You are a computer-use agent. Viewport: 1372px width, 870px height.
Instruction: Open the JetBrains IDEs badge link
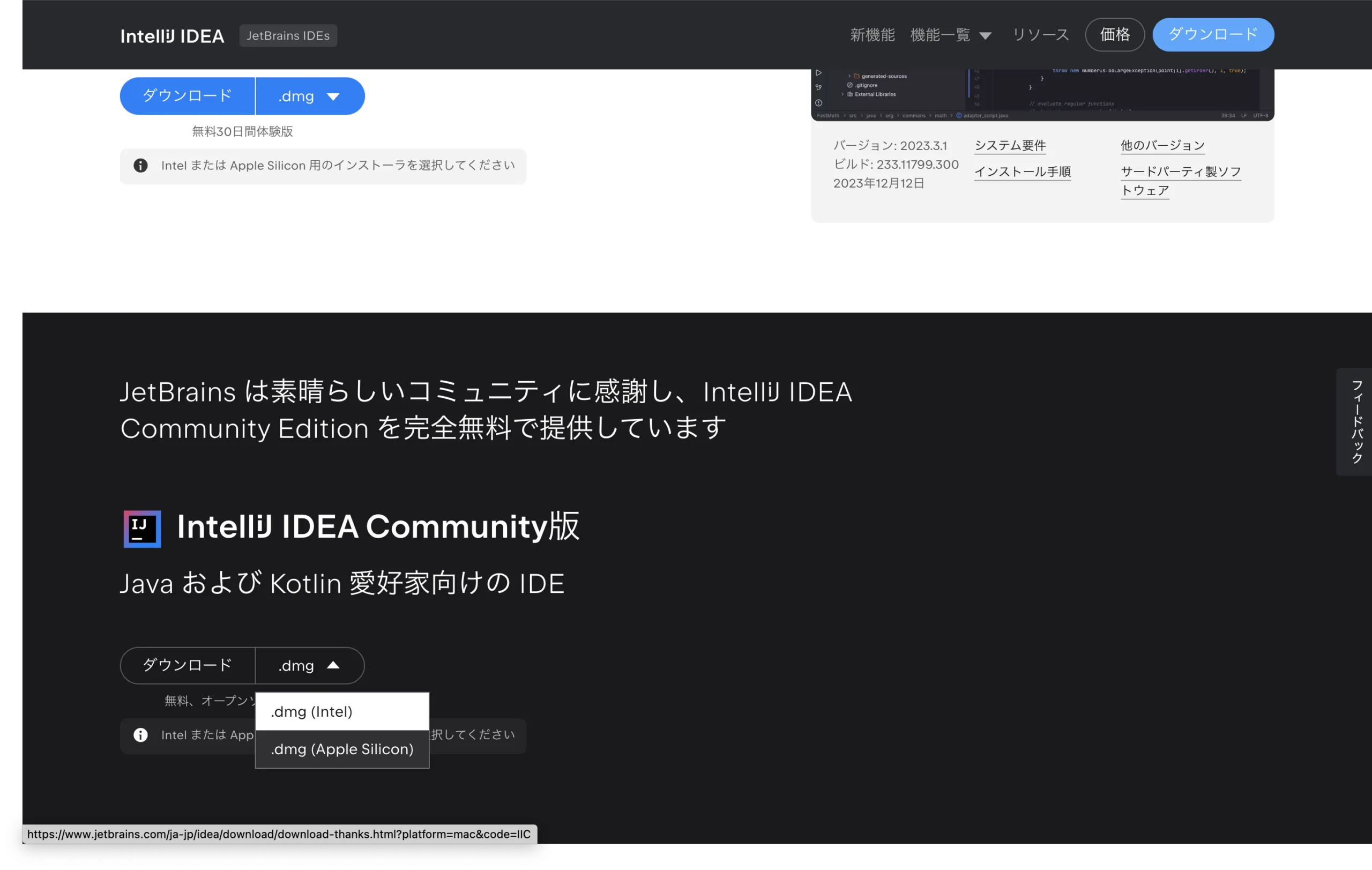288,35
